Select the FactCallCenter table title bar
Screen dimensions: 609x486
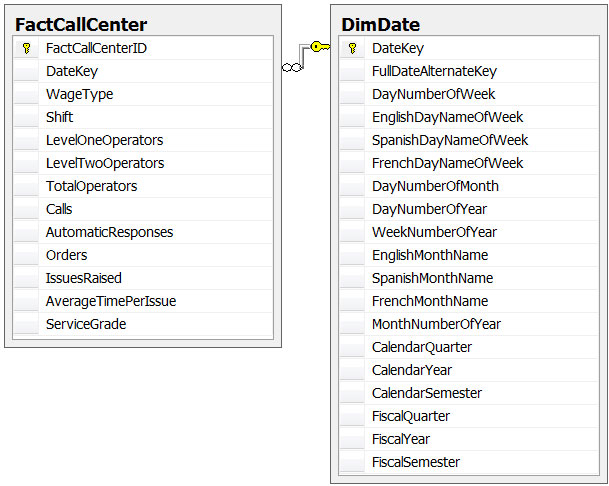tap(142, 23)
